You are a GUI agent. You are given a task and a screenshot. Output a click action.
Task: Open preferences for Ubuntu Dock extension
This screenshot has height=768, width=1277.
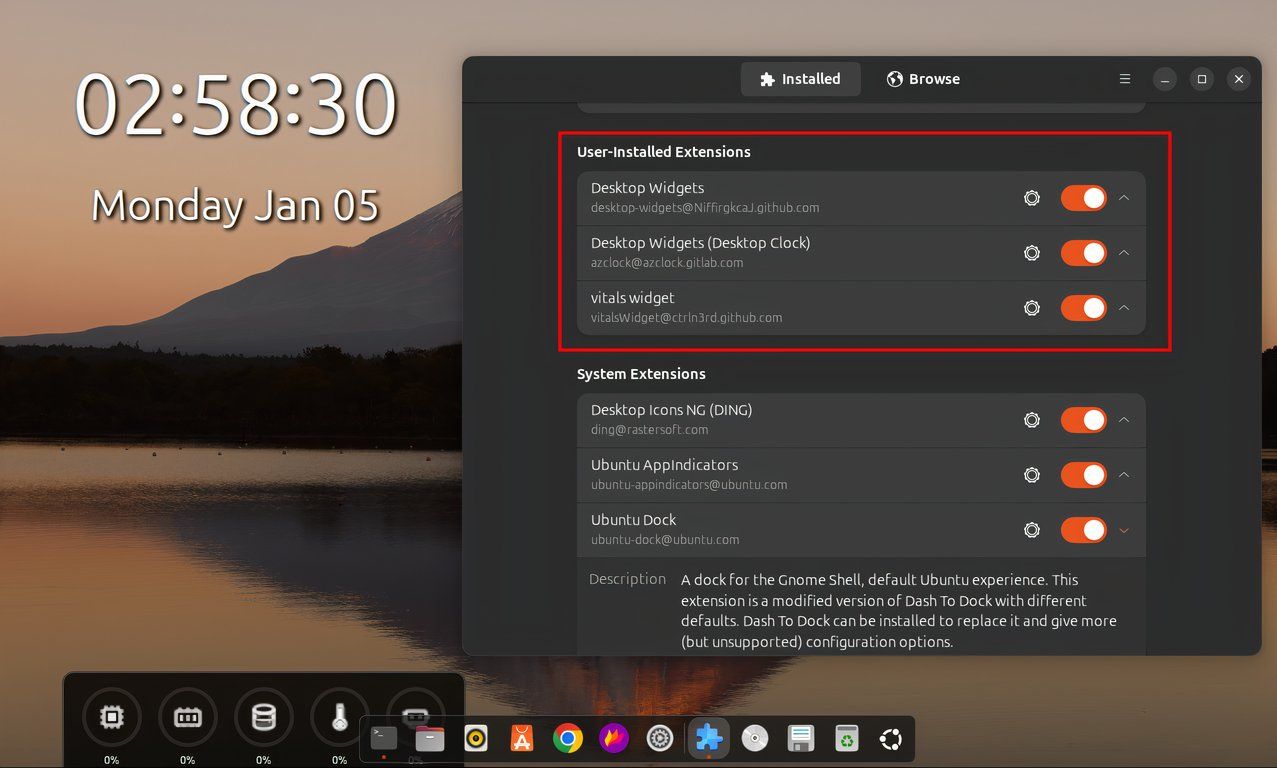[1031, 530]
